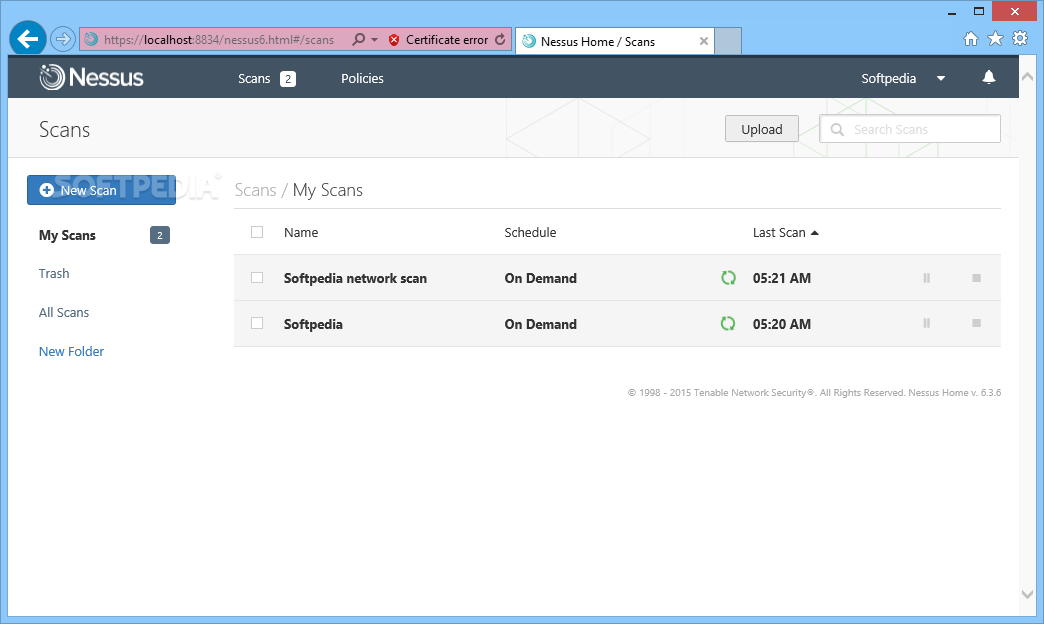This screenshot has height=624, width=1044.
Task: Sort by Last Scan column
Action: point(785,232)
